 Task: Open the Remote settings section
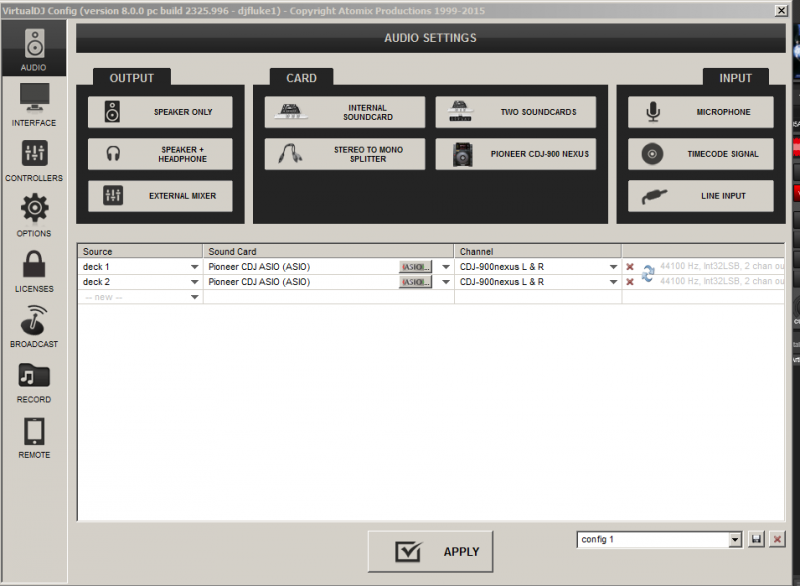34,437
